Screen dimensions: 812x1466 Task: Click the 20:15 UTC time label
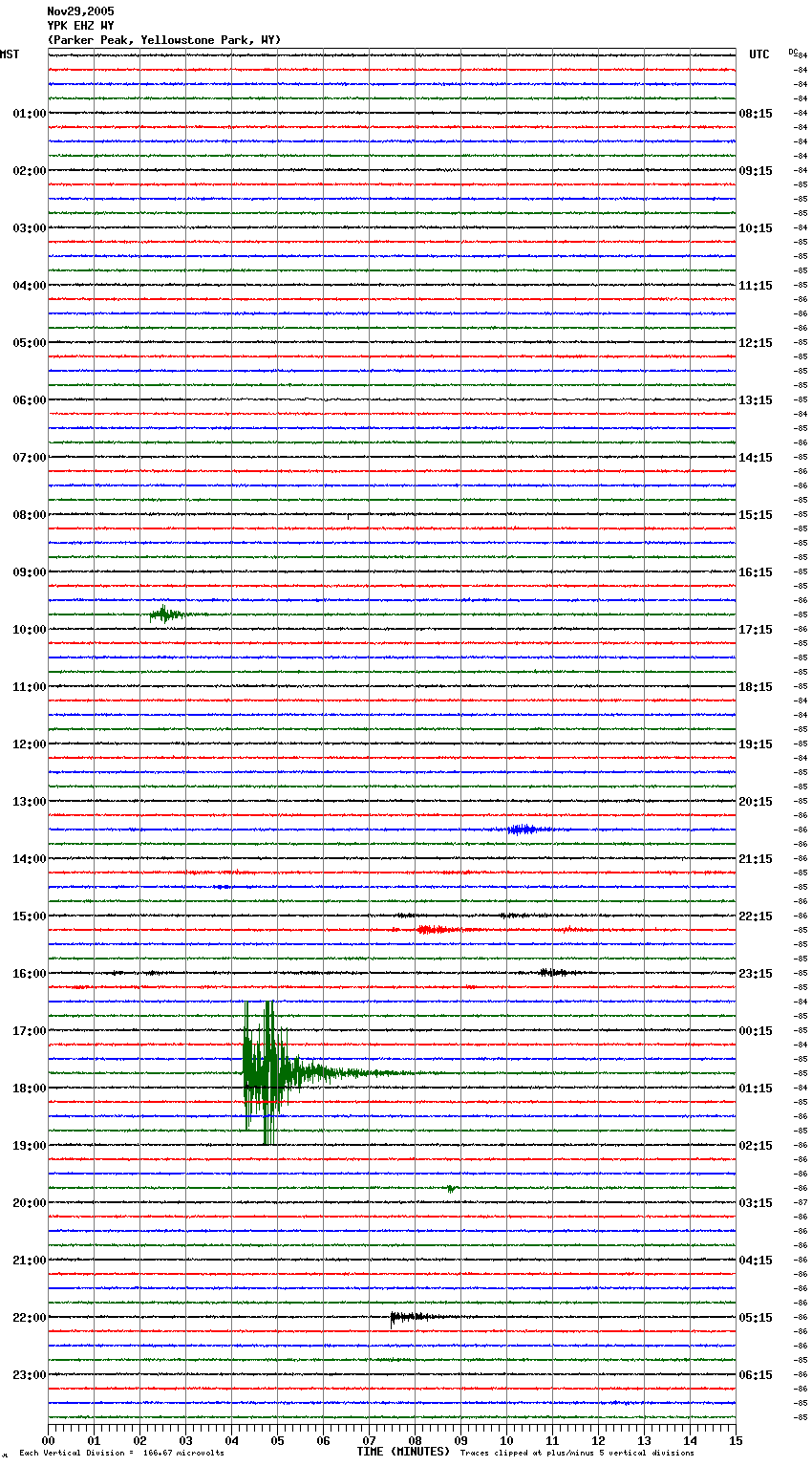coord(756,802)
